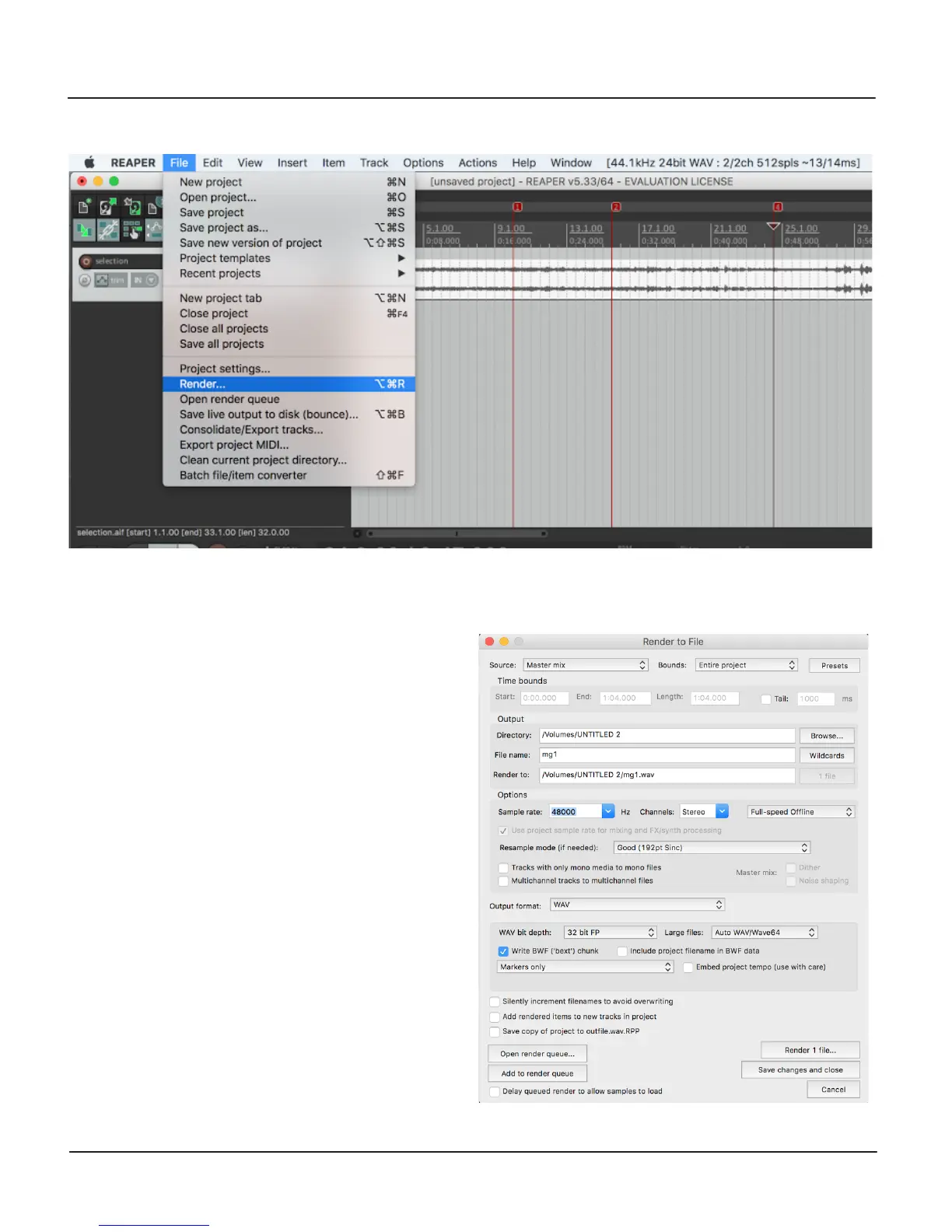Screen dimensions: 952x1232
Task: Toggle the ripple editing toolbar icon
Action: [x=132, y=230]
